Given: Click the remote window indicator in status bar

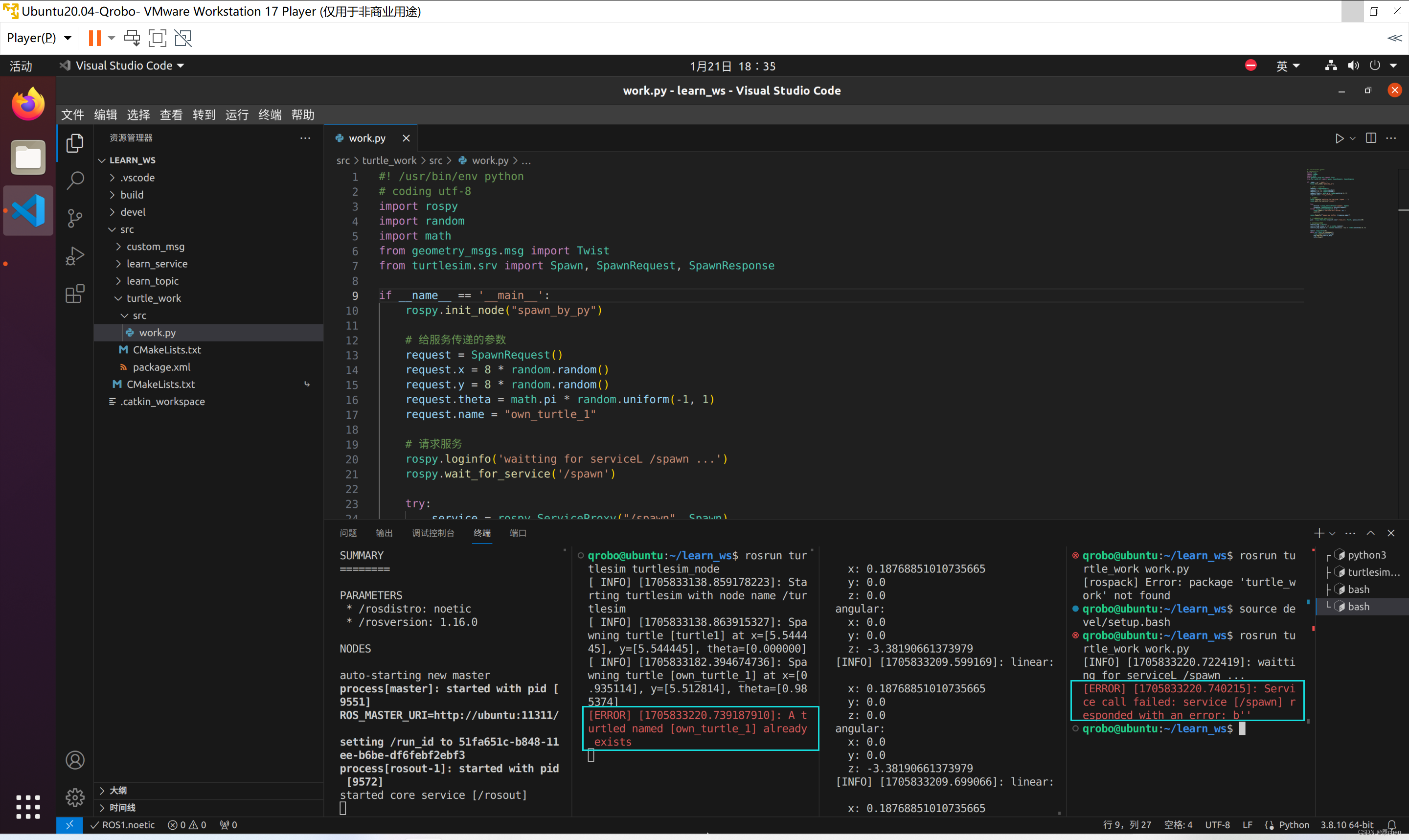Looking at the screenshot, I should point(69,825).
